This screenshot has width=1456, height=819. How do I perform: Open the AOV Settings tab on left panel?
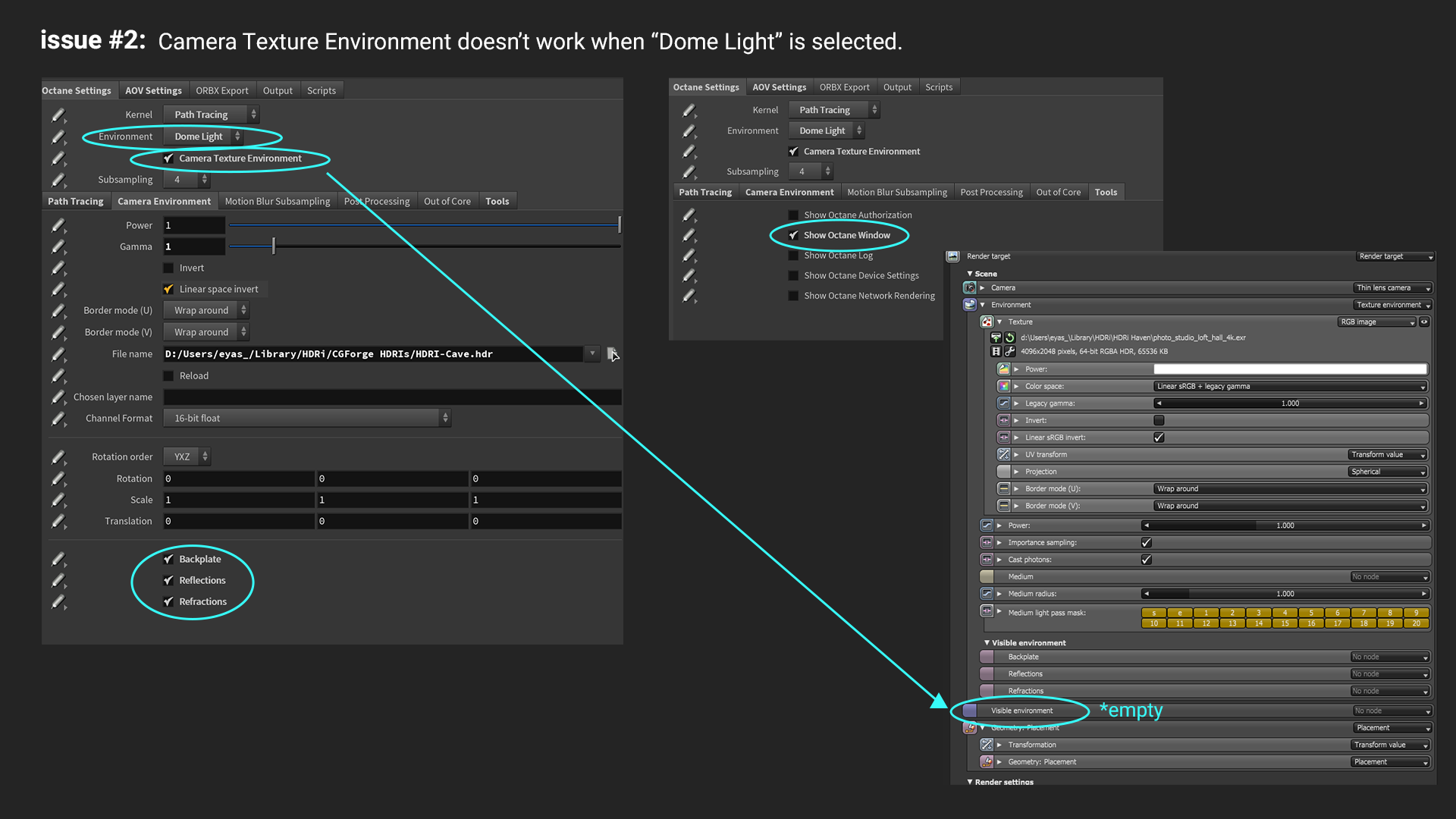tap(153, 90)
